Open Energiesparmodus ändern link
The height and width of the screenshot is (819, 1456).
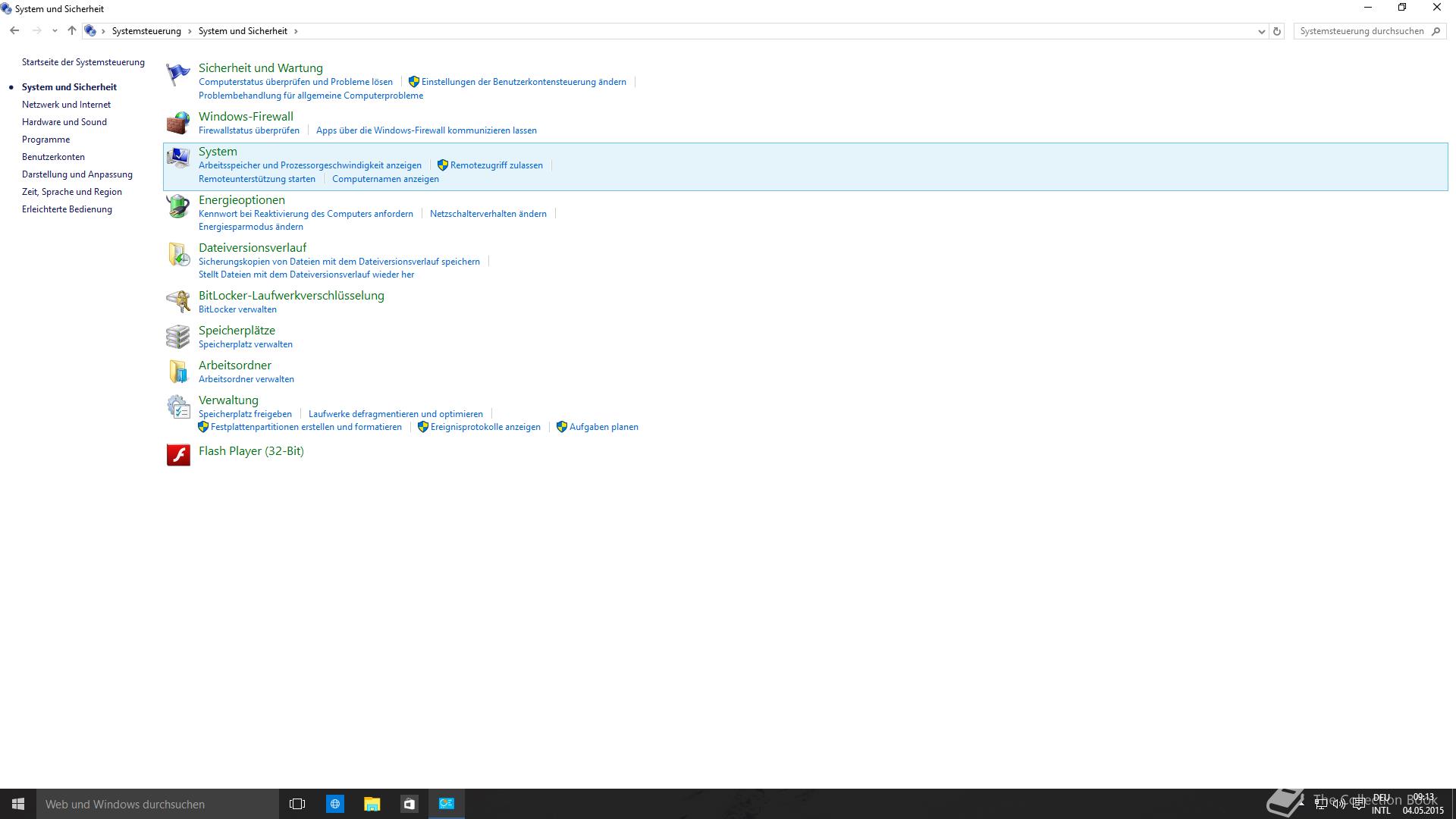click(251, 227)
